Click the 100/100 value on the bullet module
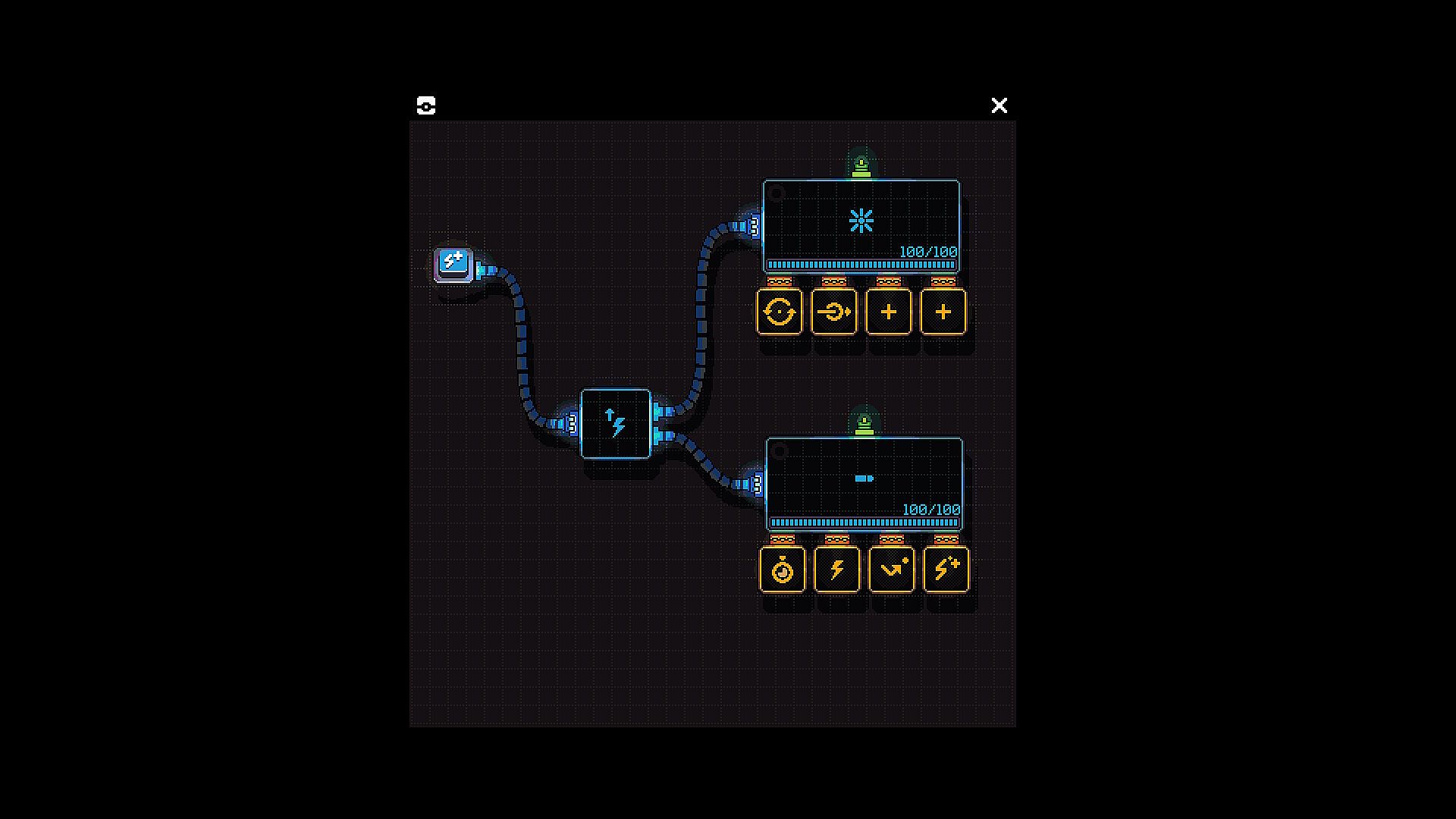1456x819 pixels. [931, 510]
